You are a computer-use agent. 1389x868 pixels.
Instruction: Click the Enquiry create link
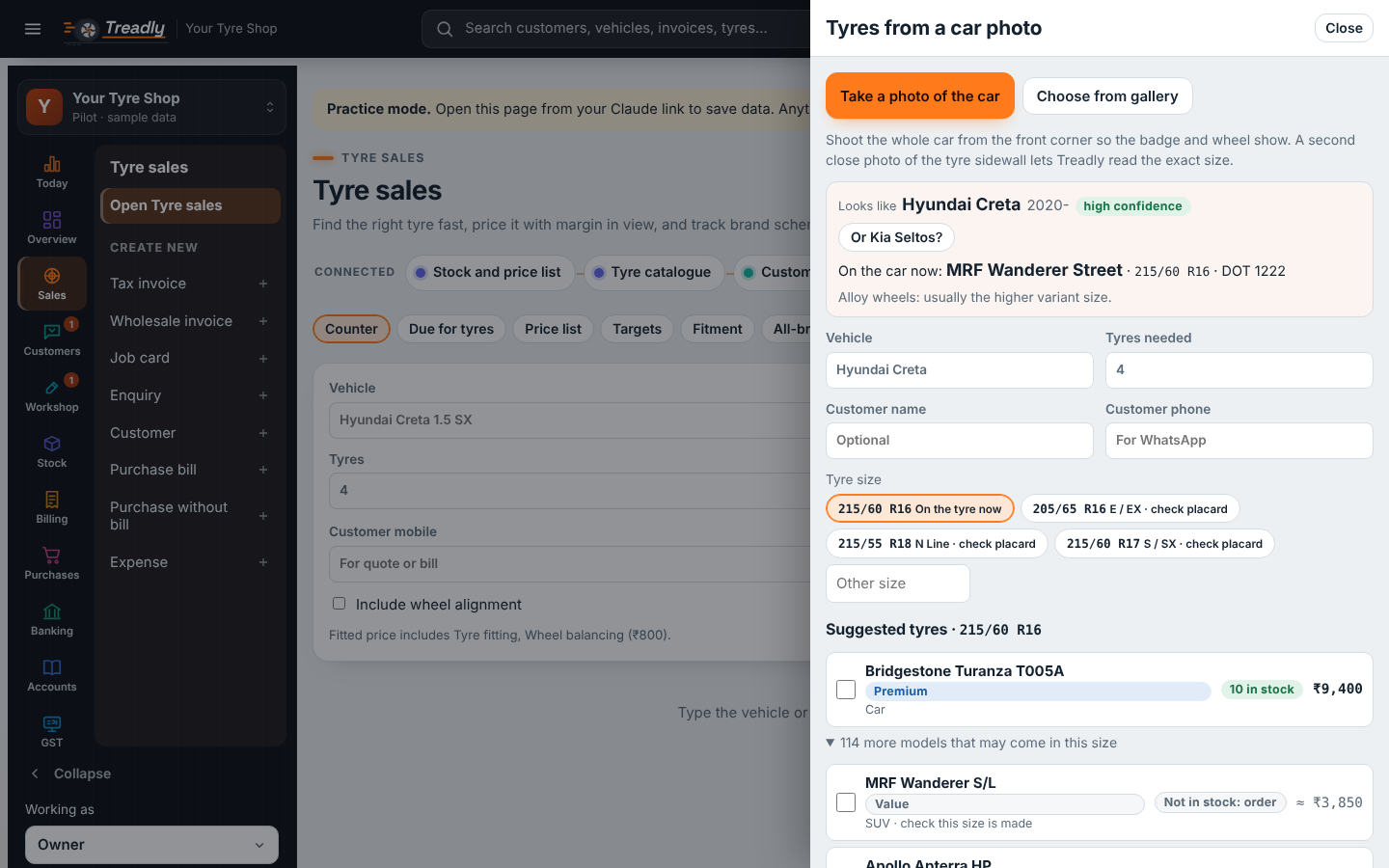coord(135,395)
